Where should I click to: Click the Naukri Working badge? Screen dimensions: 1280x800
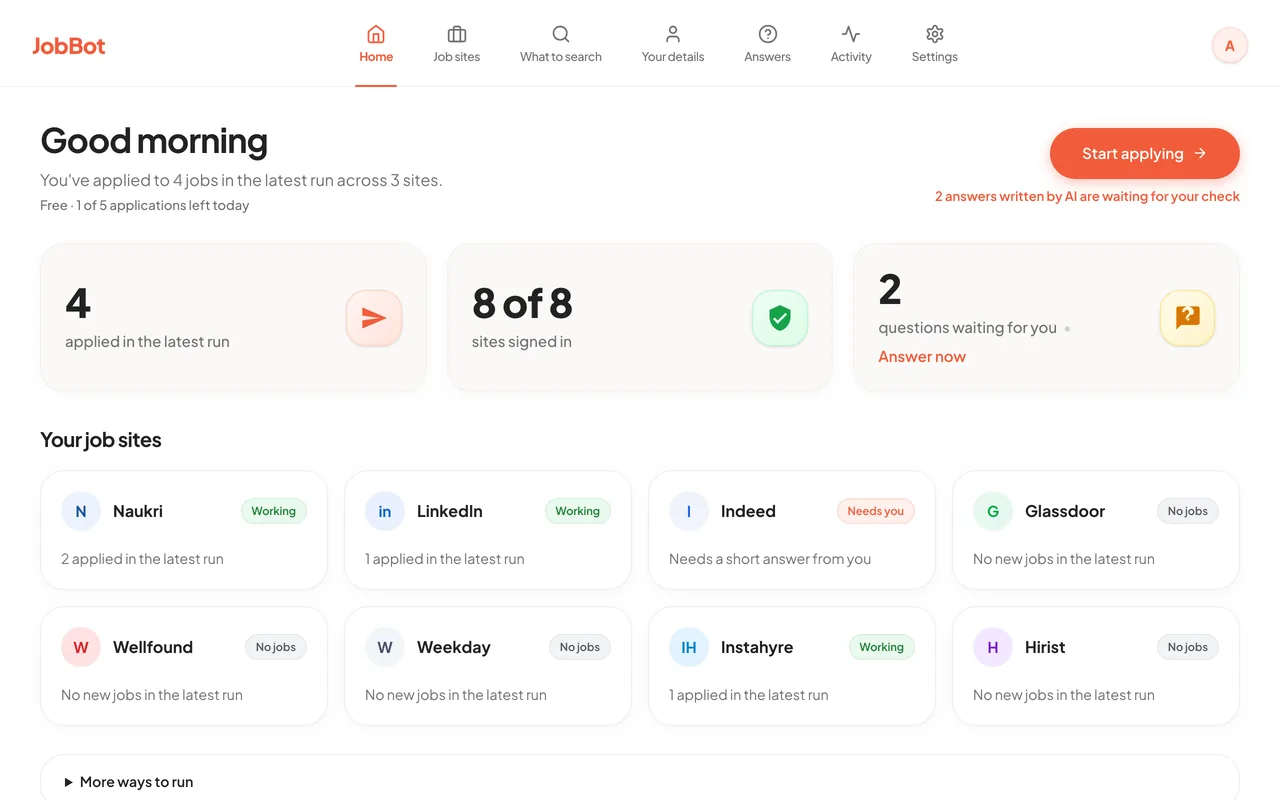coord(273,511)
